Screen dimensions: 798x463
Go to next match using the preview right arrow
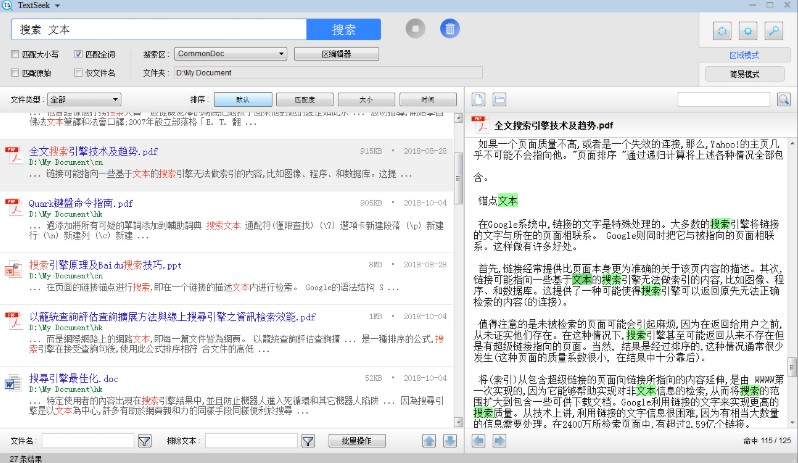498,441
